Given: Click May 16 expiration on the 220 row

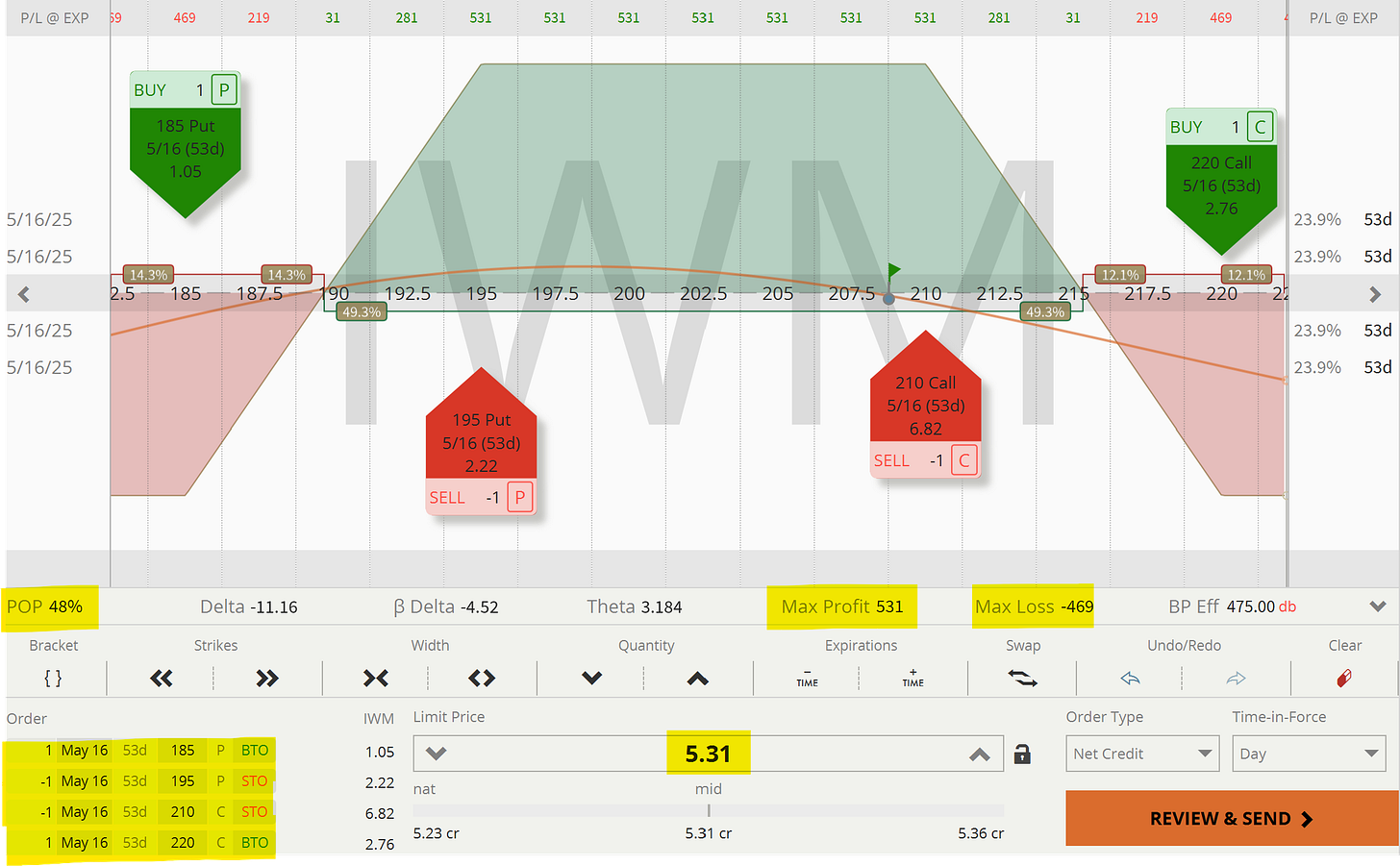Looking at the screenshot, I should (x=85, y=843).
